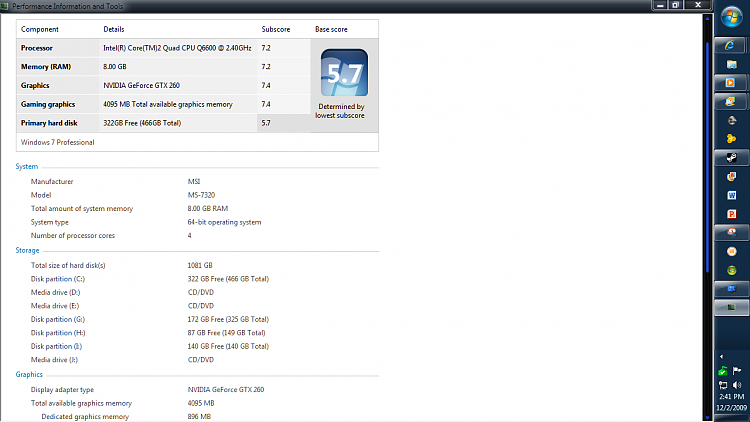The height and width of the screenshot is (422, 750).
Task: Click the network connection tray icon
Action: click(x=723, y=385)
